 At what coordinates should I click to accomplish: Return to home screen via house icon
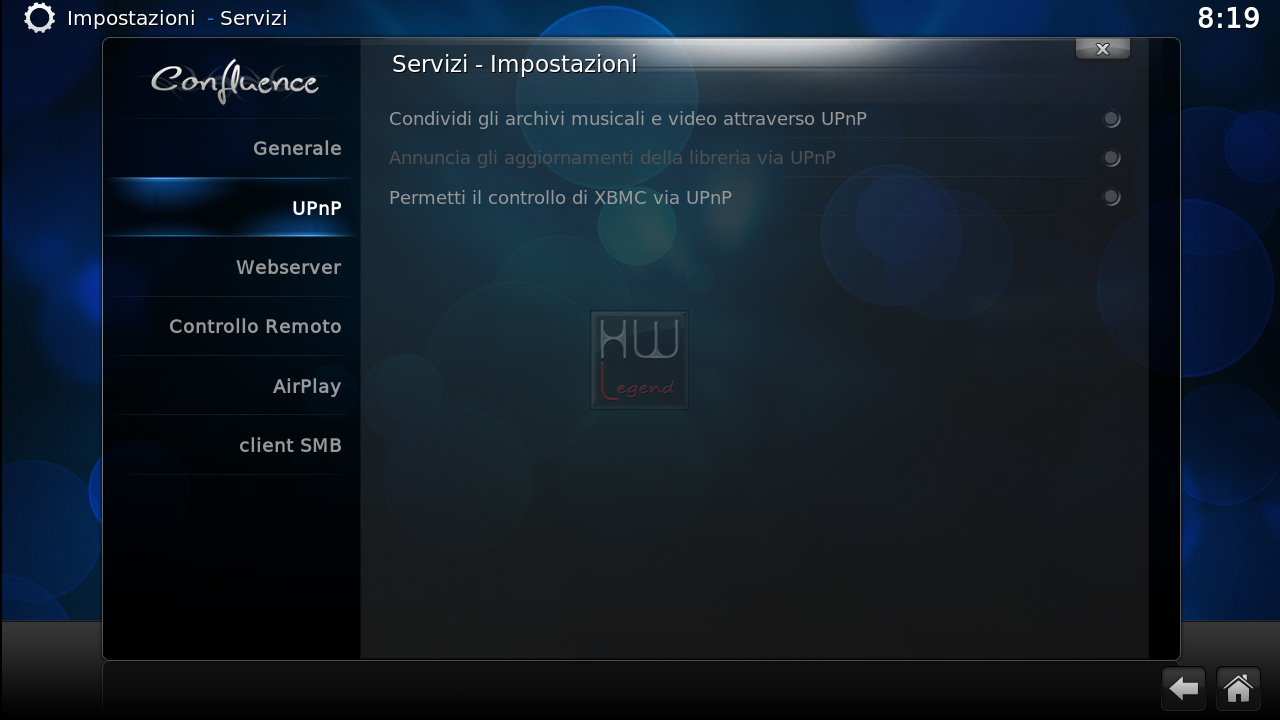point(1238,688)
